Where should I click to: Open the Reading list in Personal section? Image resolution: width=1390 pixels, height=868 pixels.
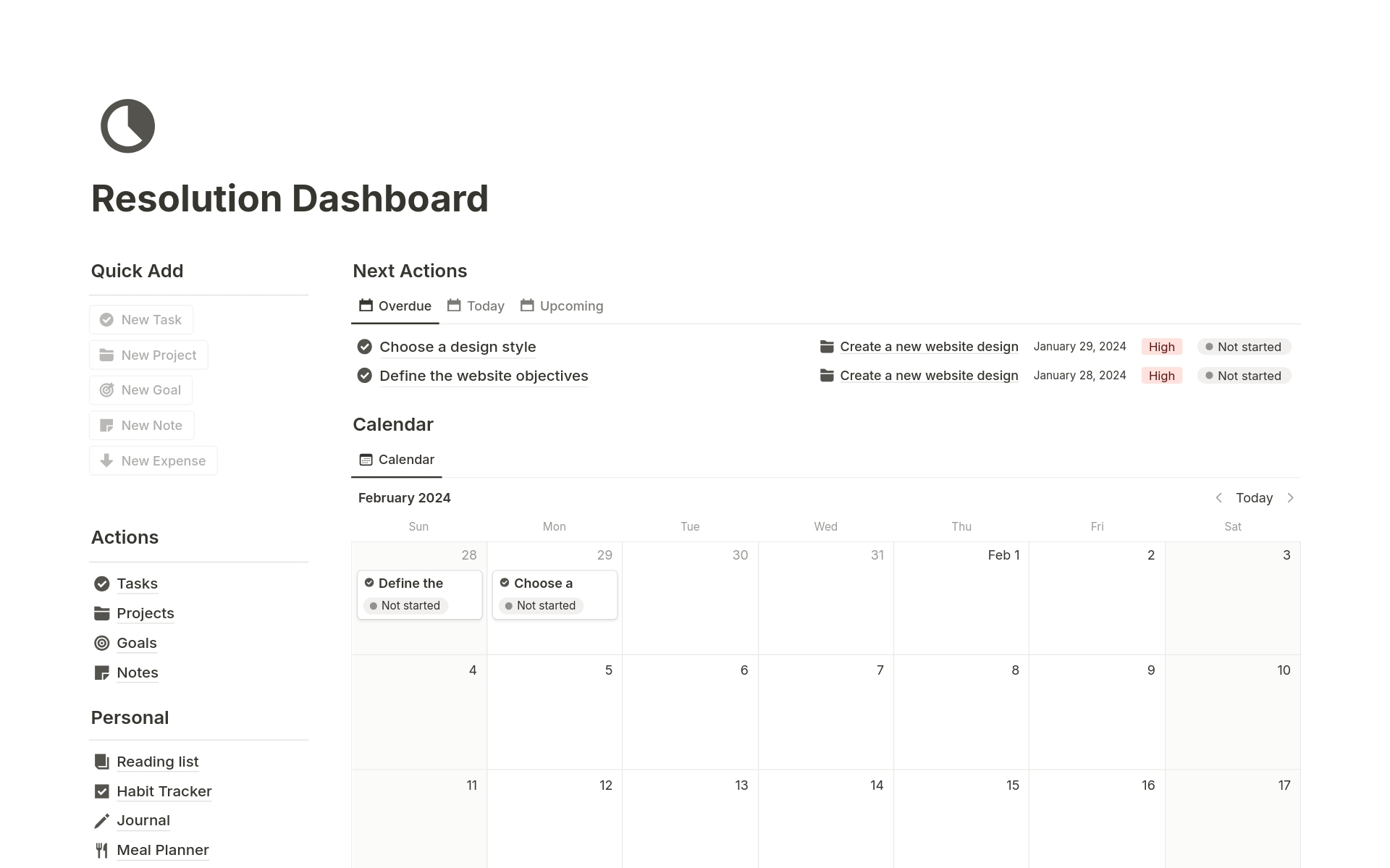[x=157, y=761]
